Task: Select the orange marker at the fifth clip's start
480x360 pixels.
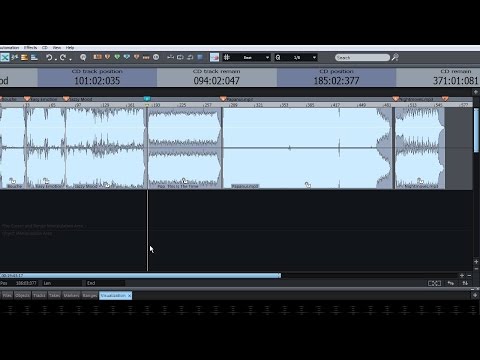Action: pyautogui.click(x=223, y=99)
